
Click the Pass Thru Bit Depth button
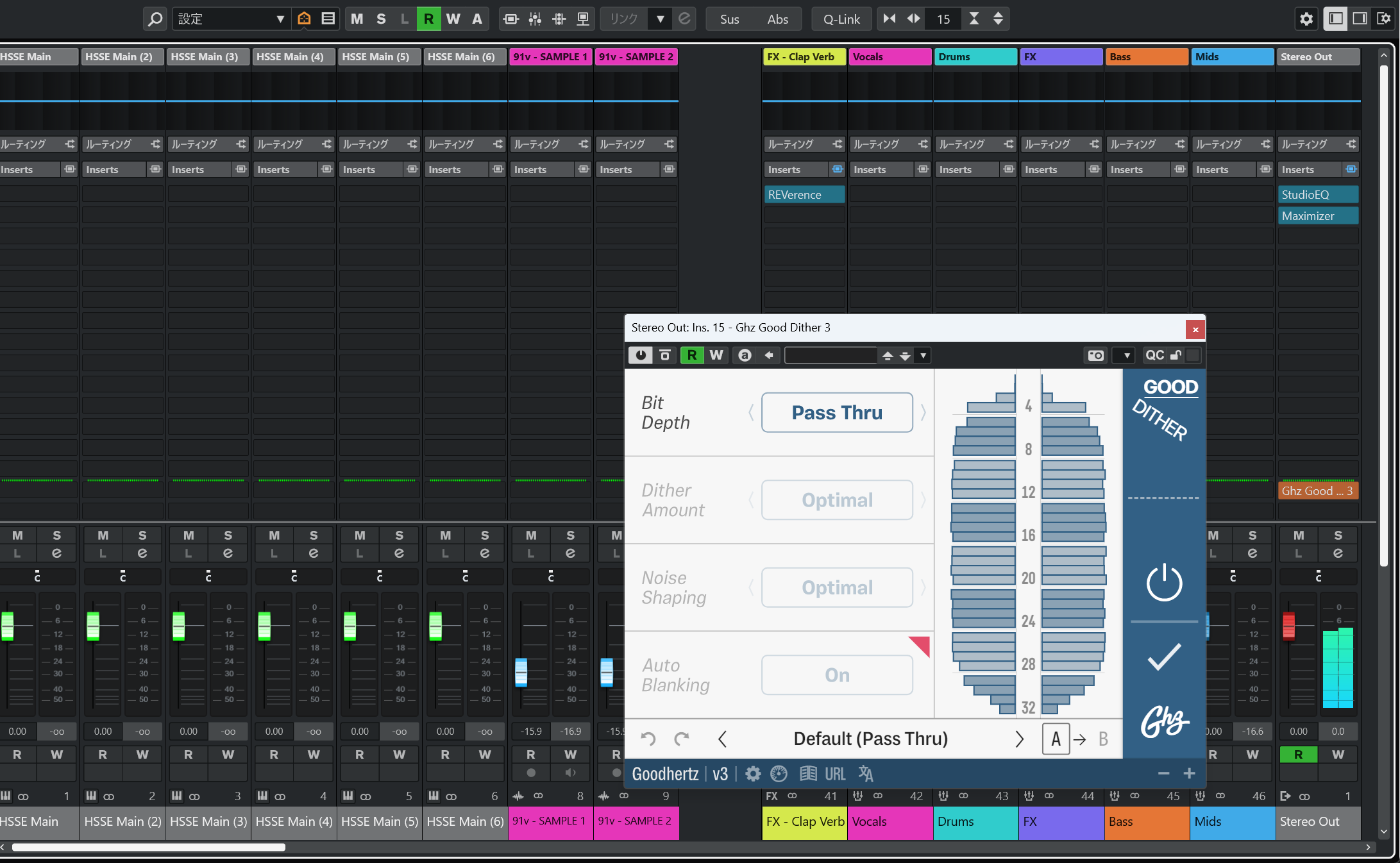837,412
